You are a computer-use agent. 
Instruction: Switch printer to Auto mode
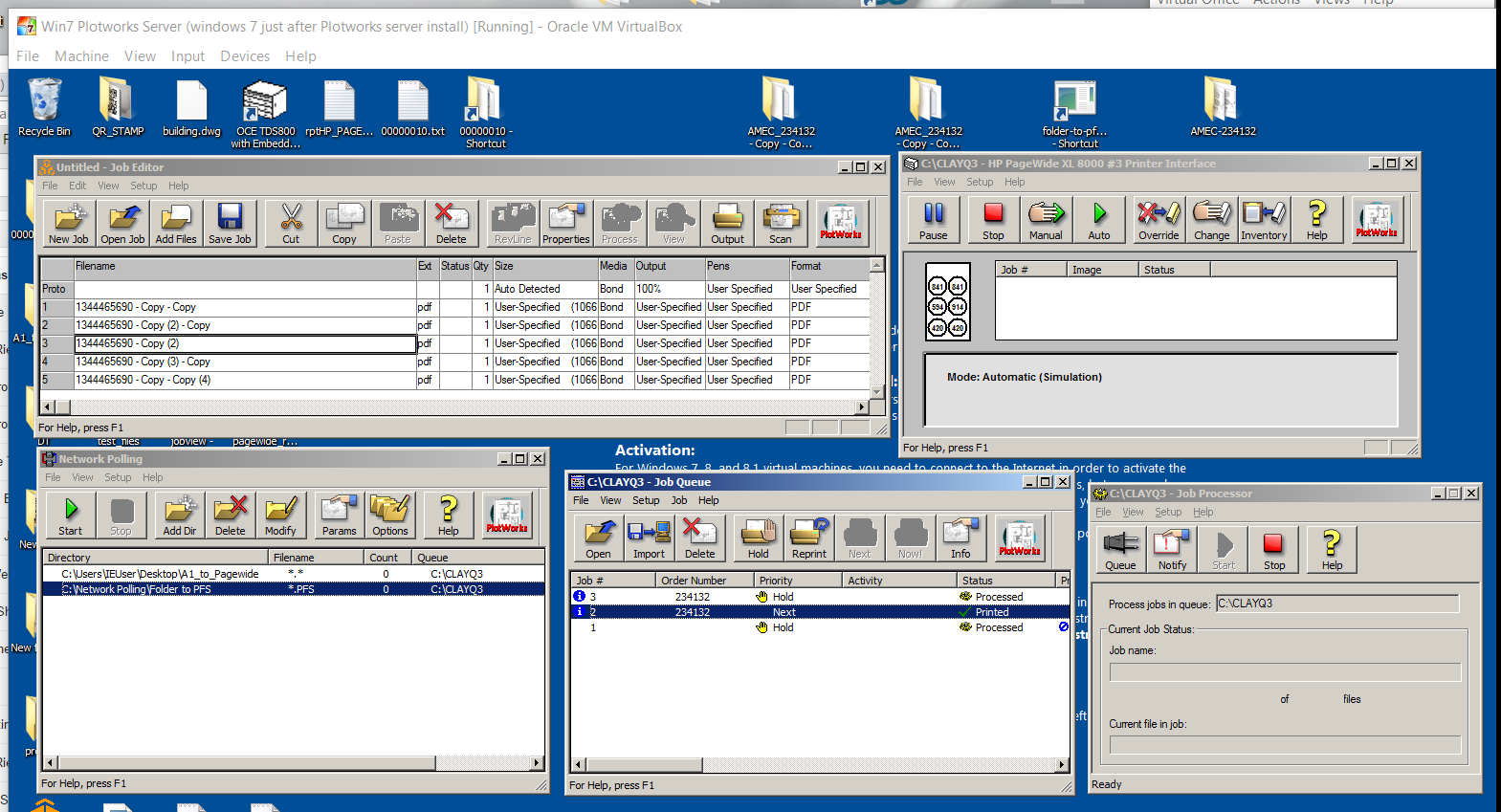click(x=1099, y=220)
